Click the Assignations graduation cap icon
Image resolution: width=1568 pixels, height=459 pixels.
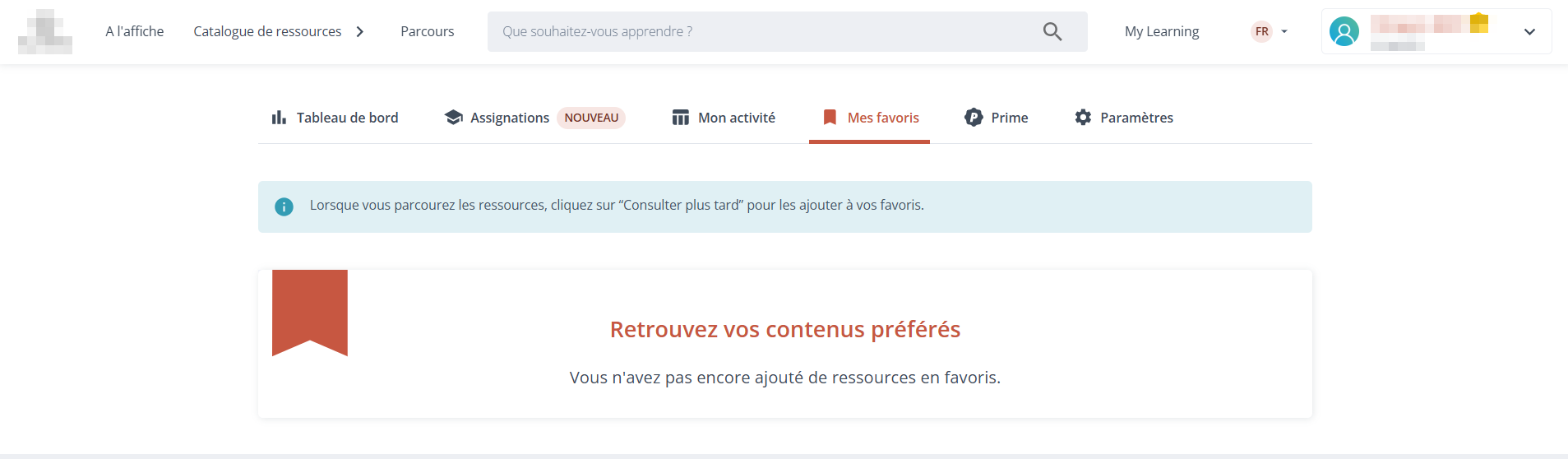coord(453,118)
